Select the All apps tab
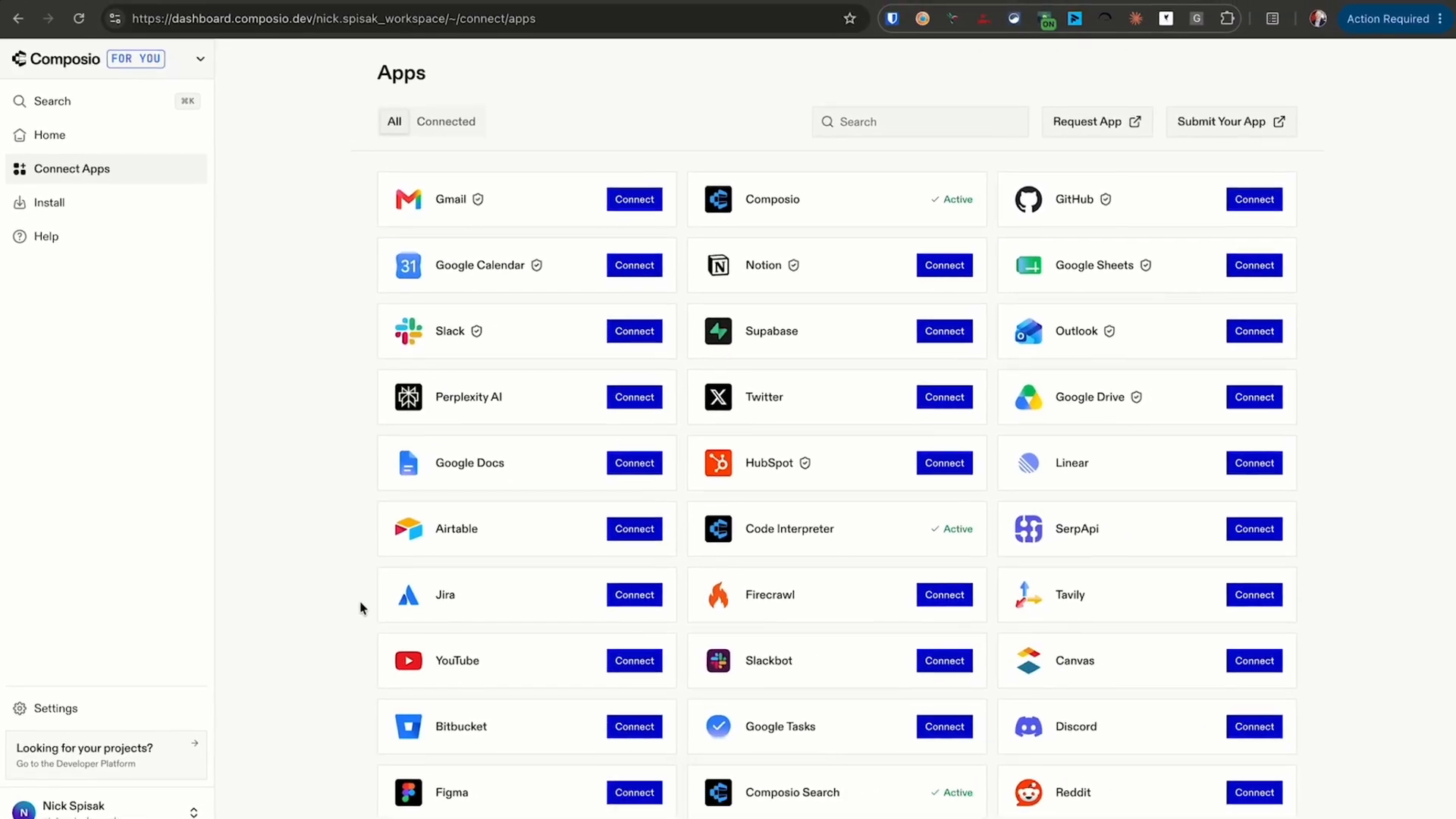 (x=394, y=121)
